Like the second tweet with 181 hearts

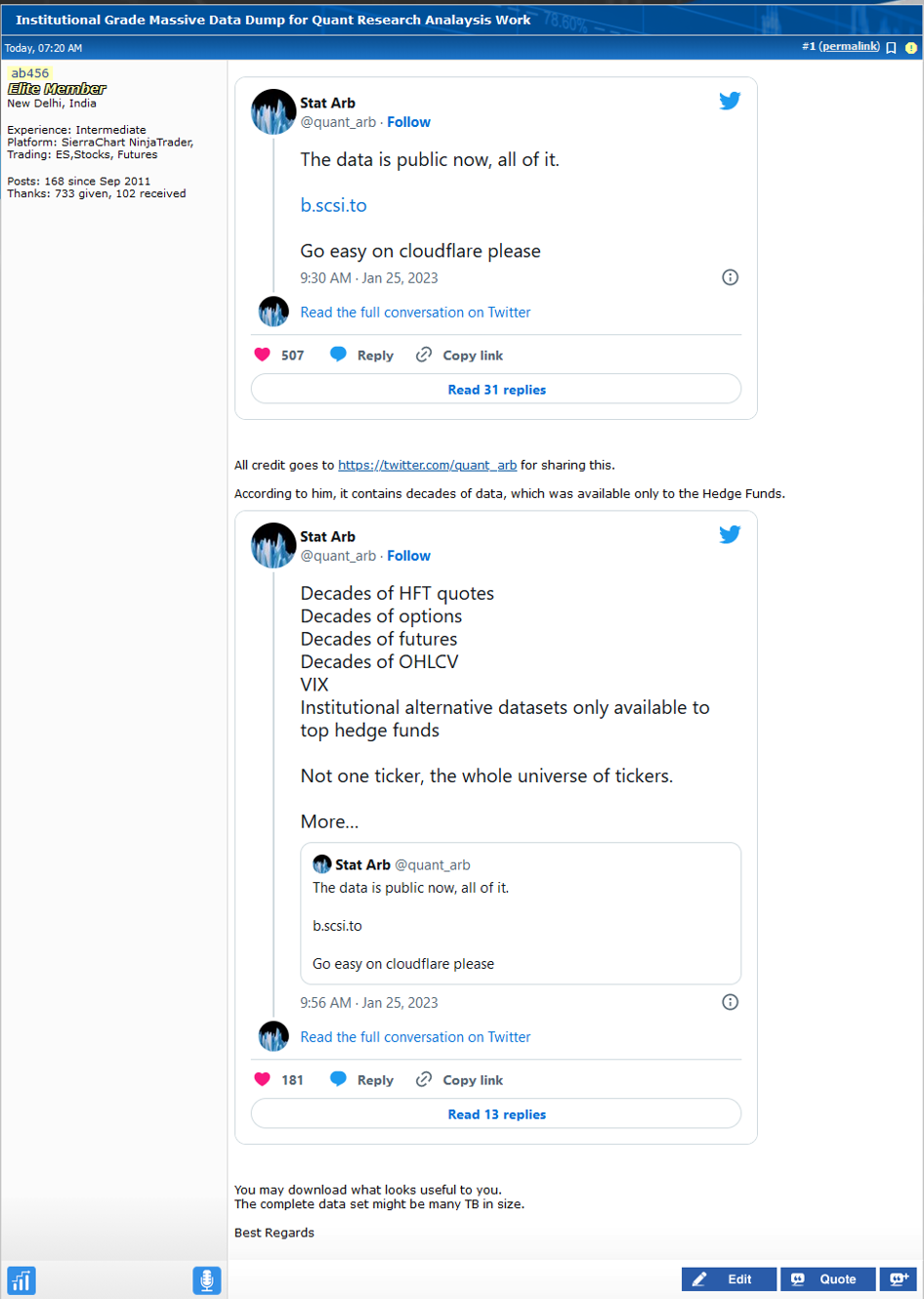[x=263, y=1079]
